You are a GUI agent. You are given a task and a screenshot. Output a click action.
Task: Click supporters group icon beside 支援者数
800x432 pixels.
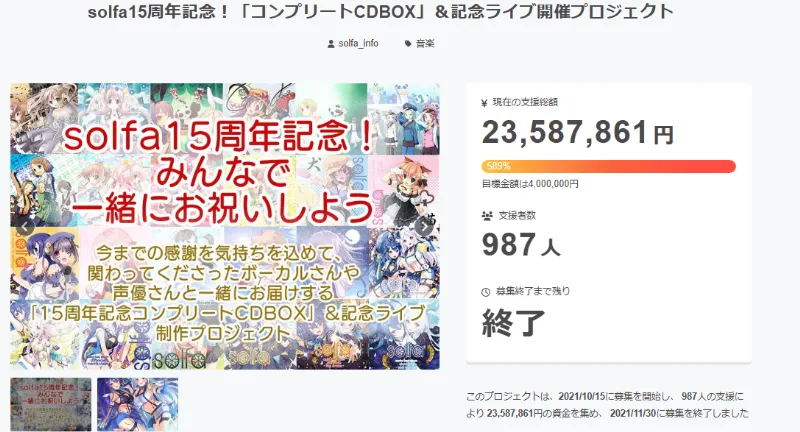[x=487, y=216]
